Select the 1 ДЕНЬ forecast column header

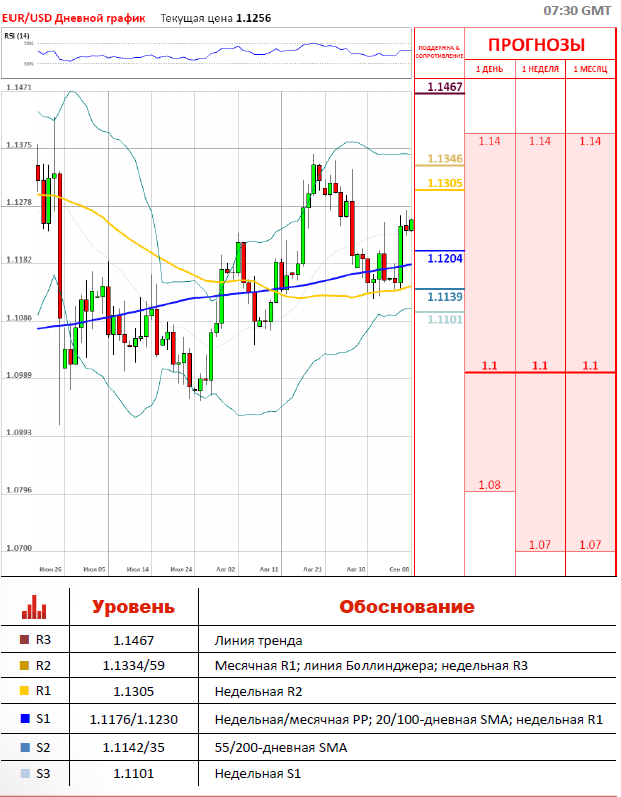[x=489, y=69]
